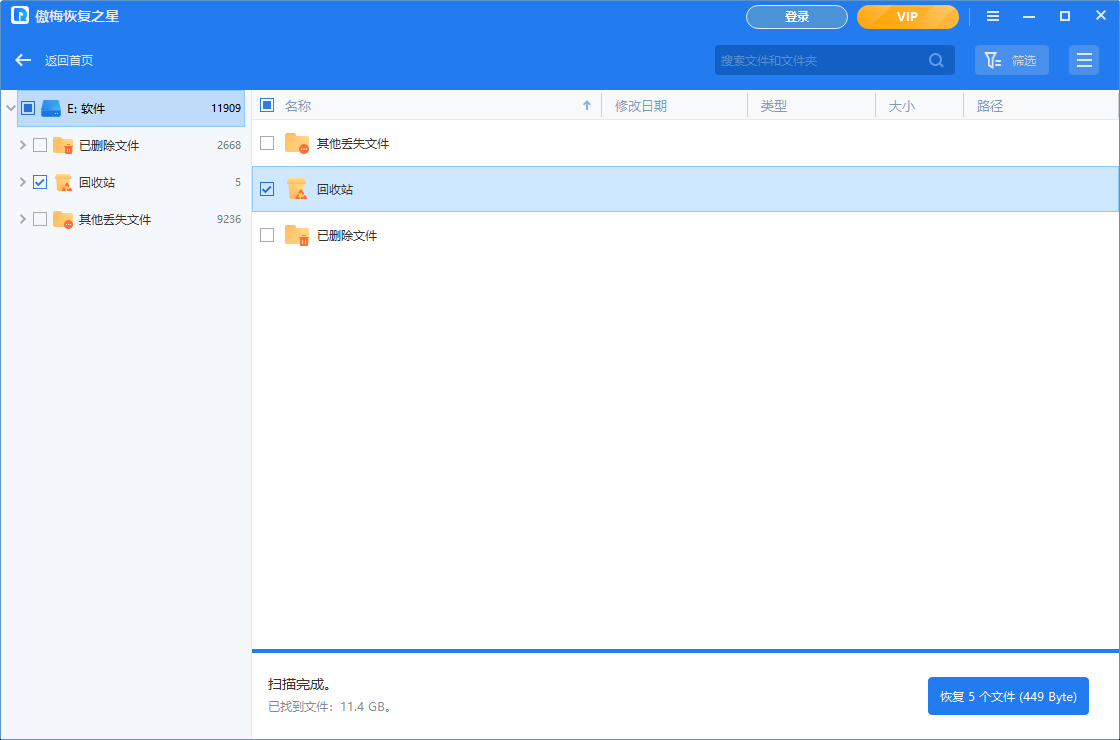Open the title bar hamburger menu
This screenshot has height=740, width=1120.
(993, 17)
